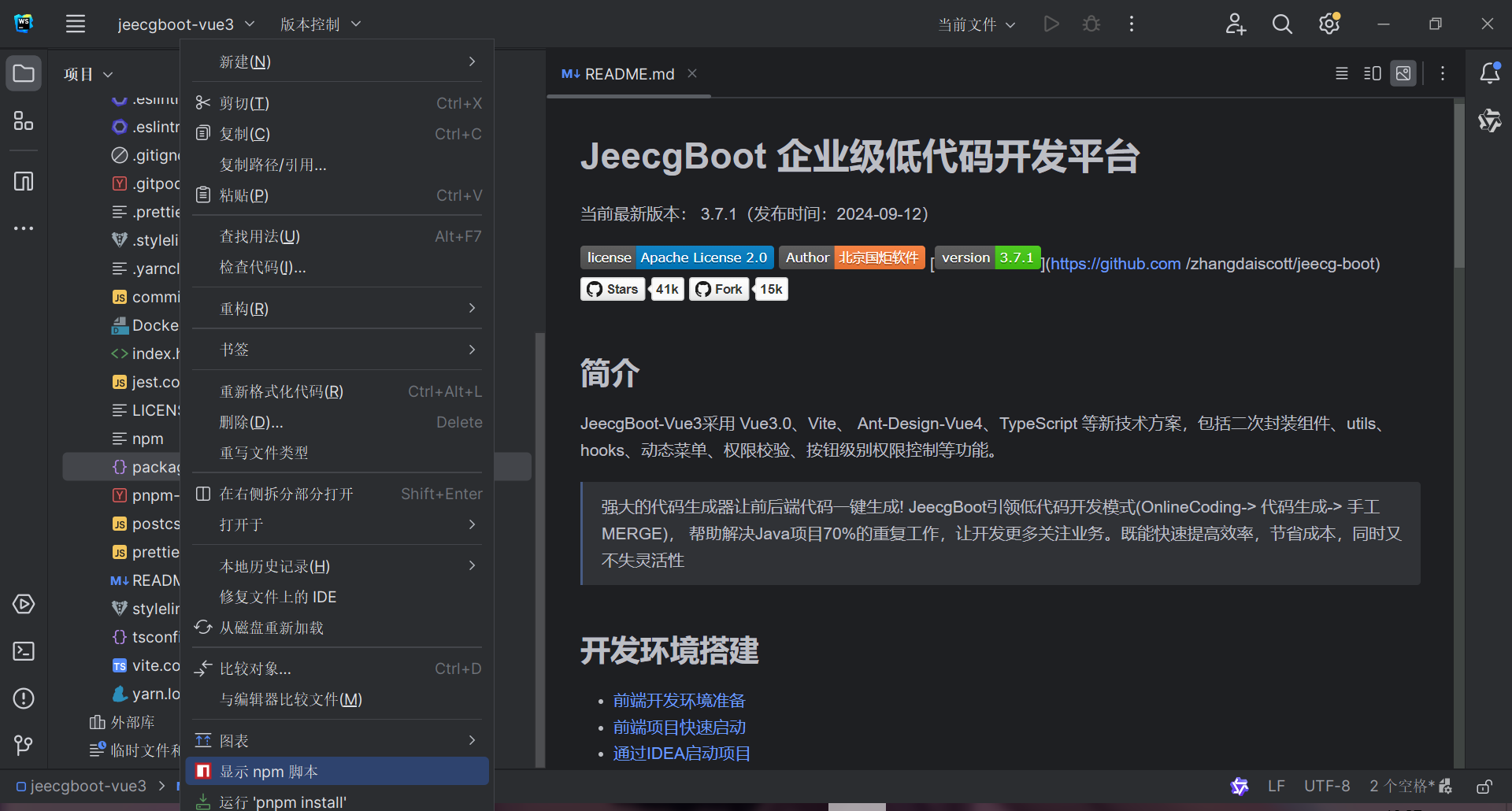Select Reformat Code menu item
The height and width of the screenshot is (811, 1512).
tap(337, 391)
